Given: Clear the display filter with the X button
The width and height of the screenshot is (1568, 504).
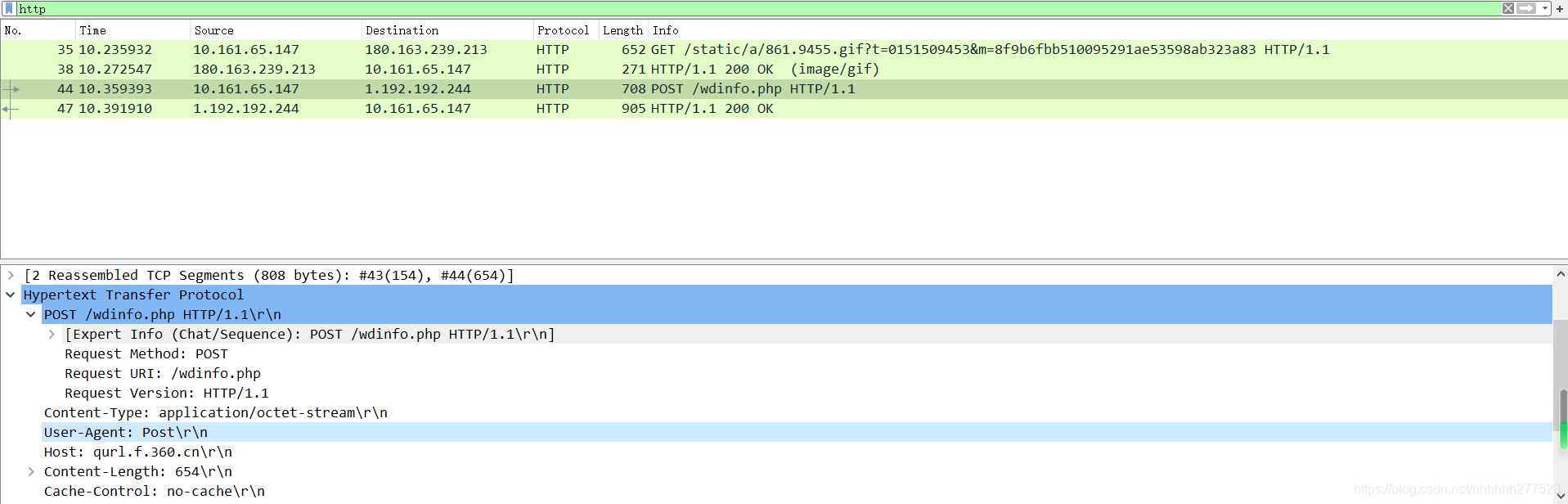Looking at the screenshot, I should pos(1507,8).
